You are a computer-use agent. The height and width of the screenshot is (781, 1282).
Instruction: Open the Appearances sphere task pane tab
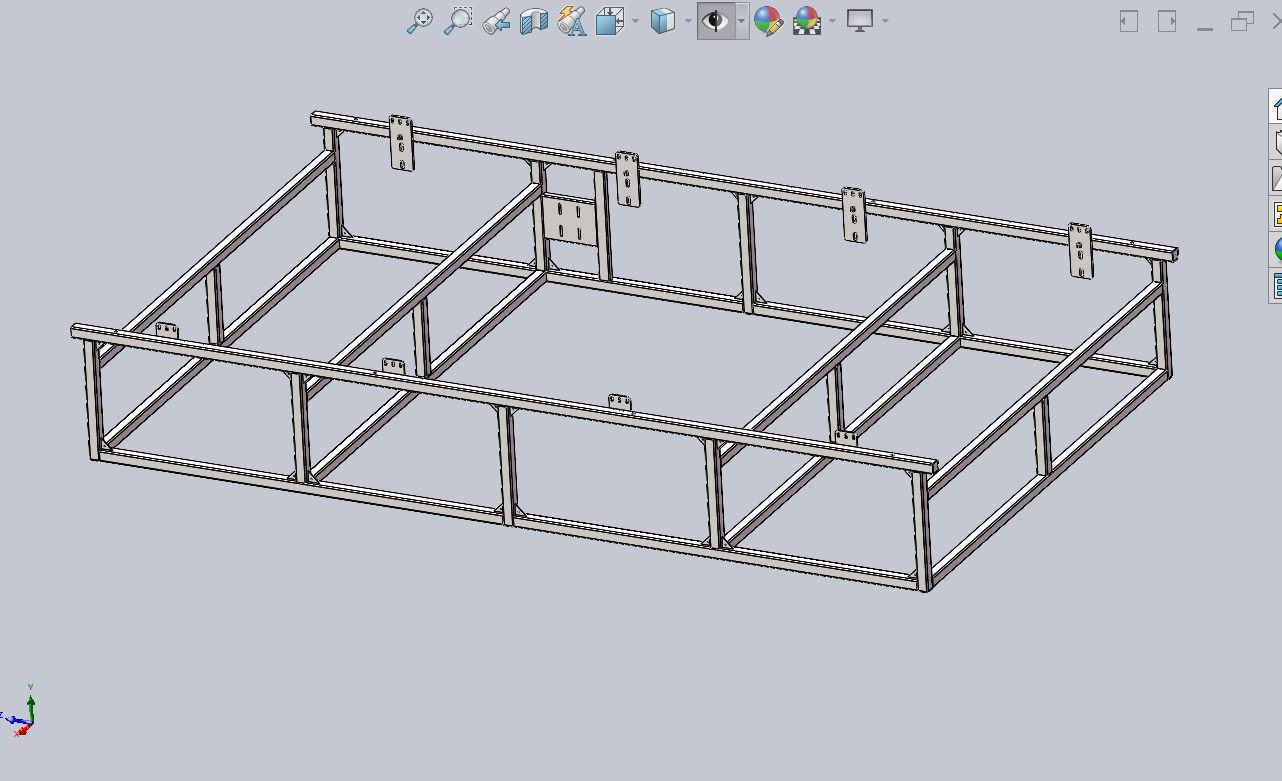pyautogui.click(x=1276, y=248)
